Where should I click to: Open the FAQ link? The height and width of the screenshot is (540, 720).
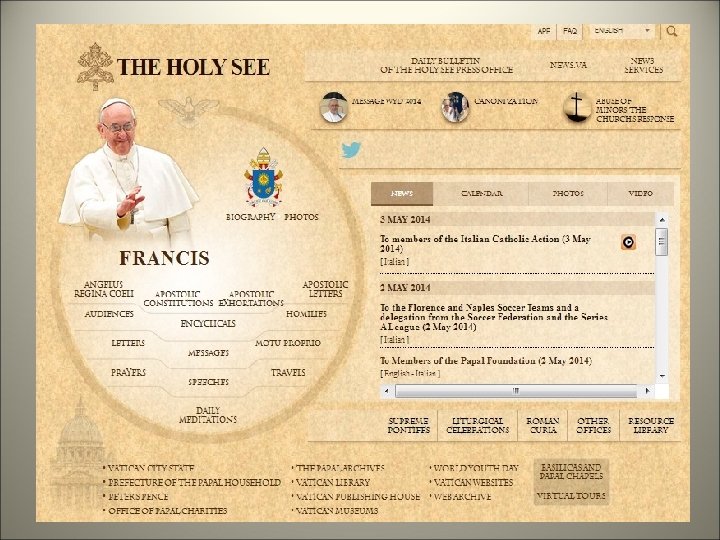(x=570, y=31)
